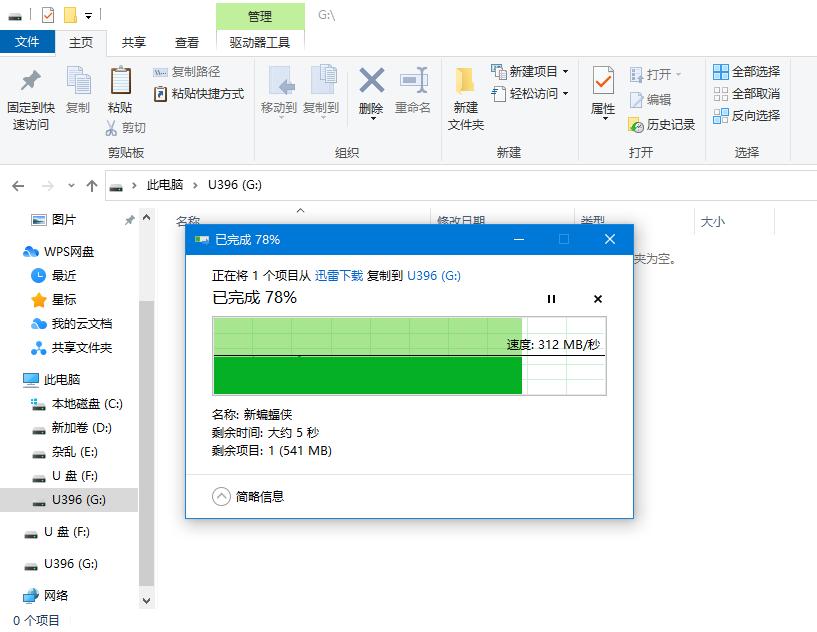Screen dimensions: 817x632
Task: Open History (历史记录)
Action: click(x=662, y=125)
